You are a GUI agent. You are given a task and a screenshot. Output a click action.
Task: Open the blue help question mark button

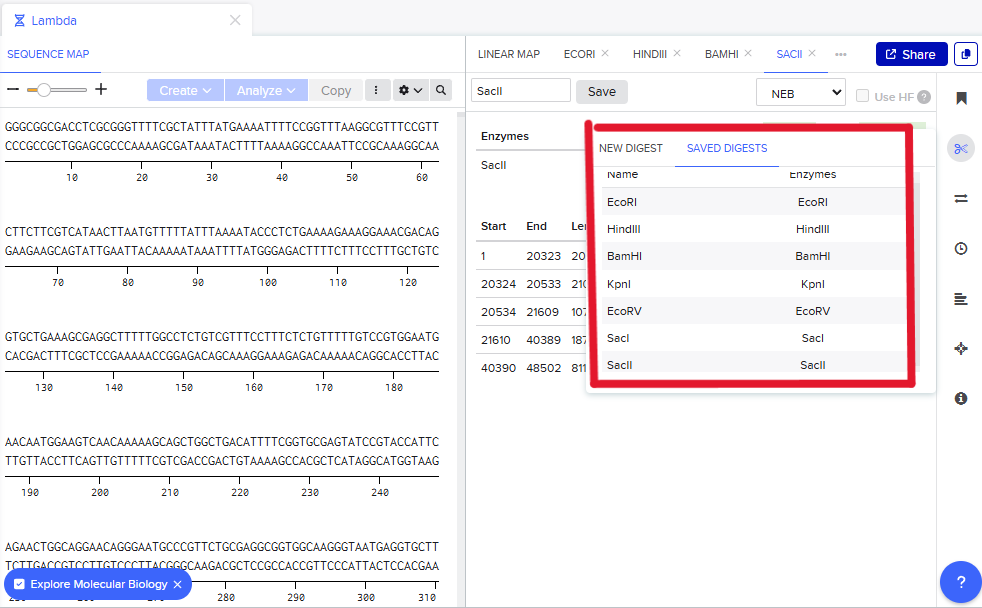(x=960, y=582)
